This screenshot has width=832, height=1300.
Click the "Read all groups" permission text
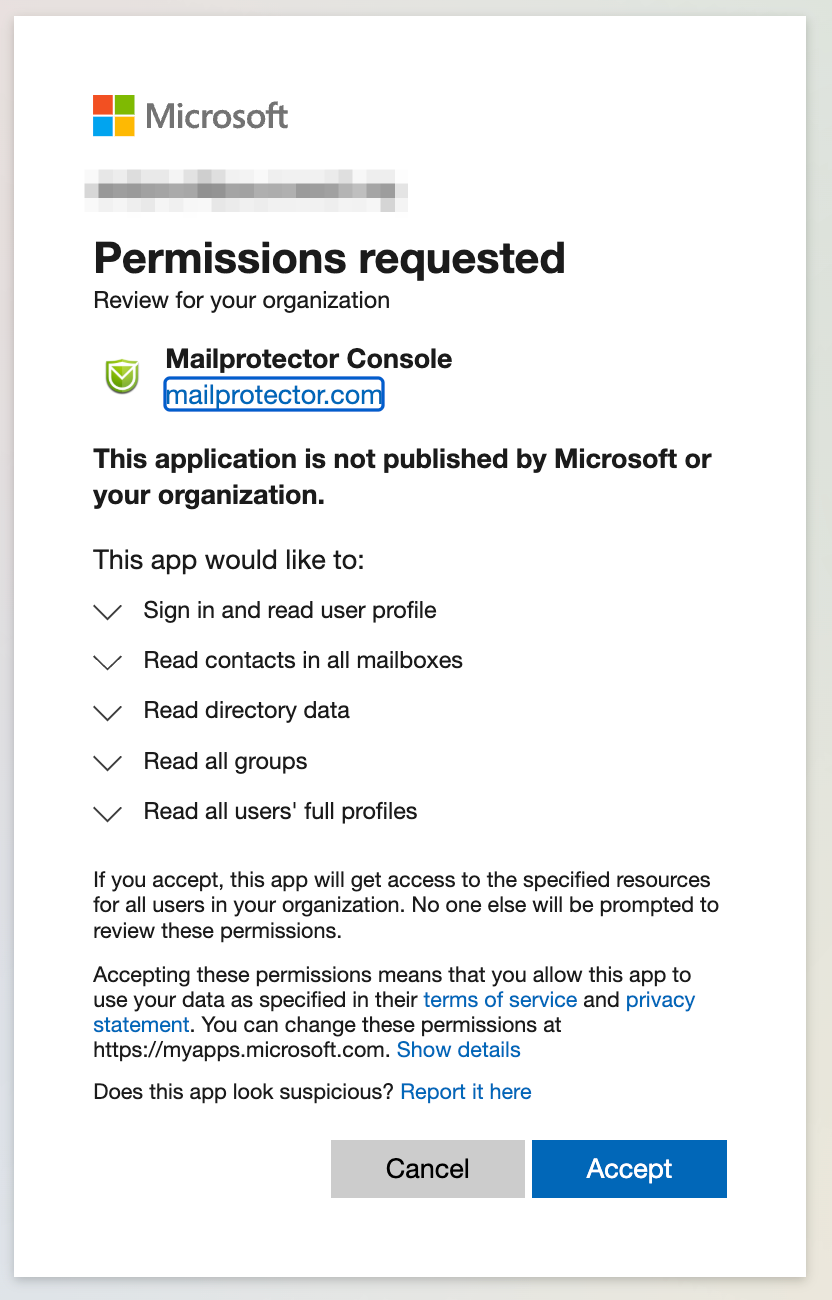coord(225,761)
